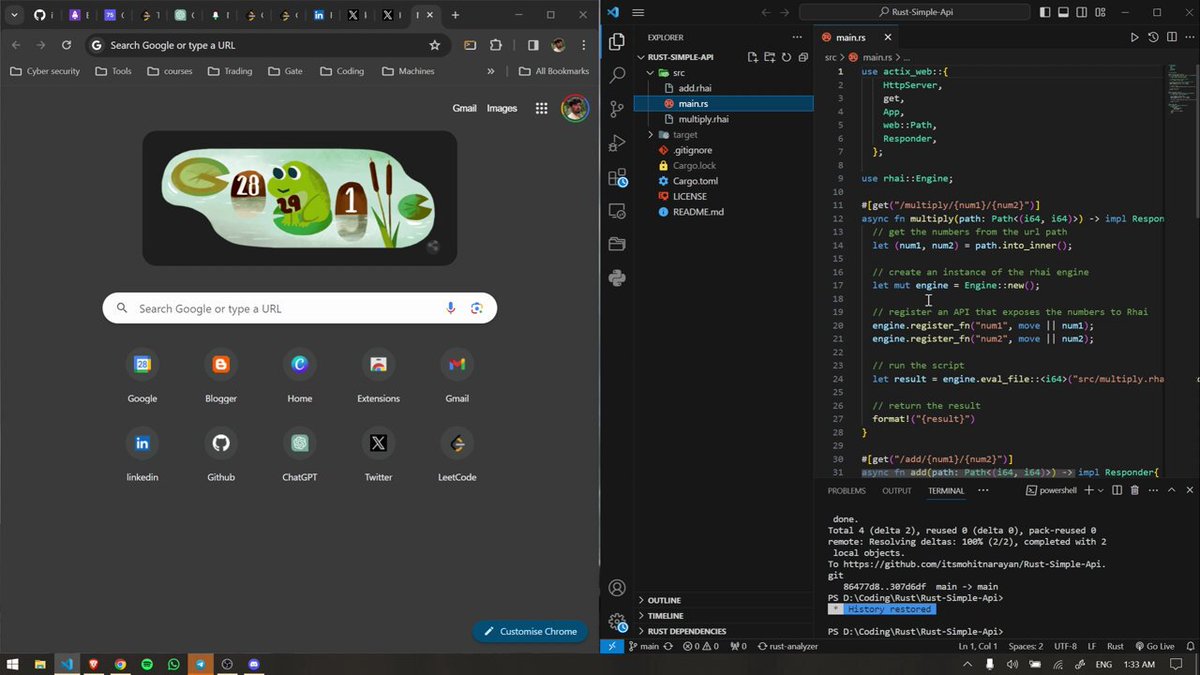Expand the OUTLINE section

click(664, 600)
